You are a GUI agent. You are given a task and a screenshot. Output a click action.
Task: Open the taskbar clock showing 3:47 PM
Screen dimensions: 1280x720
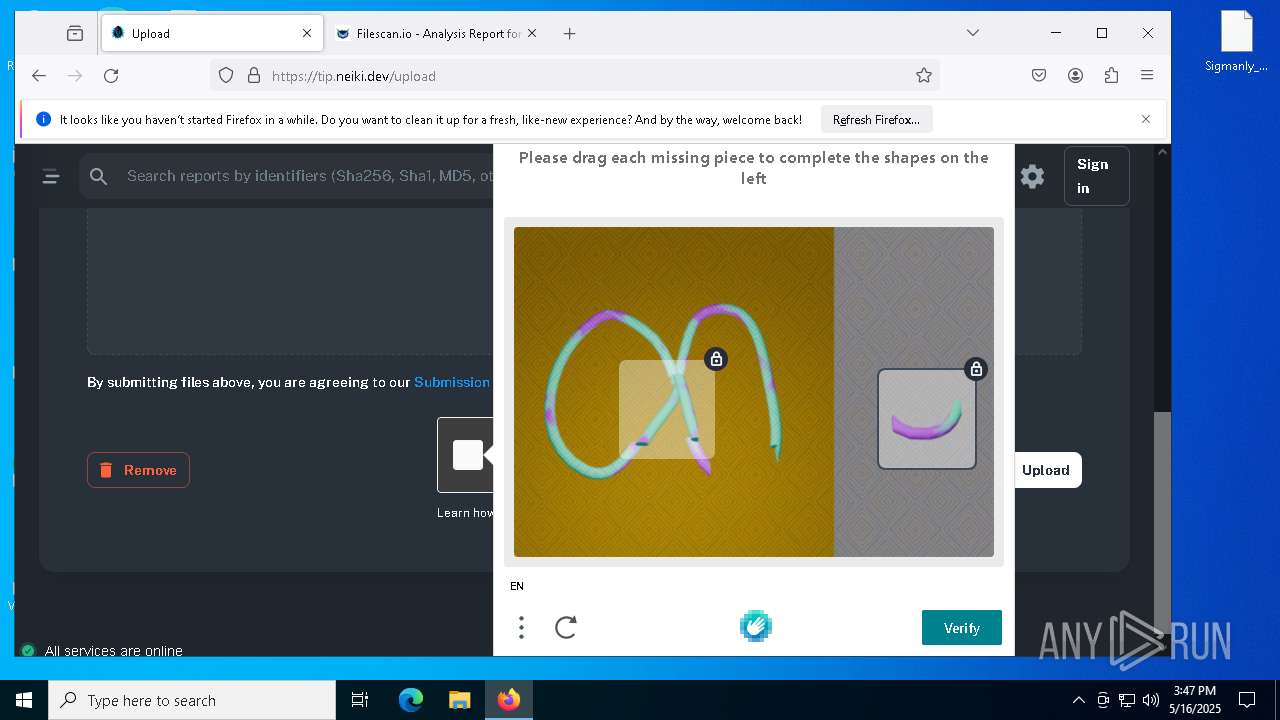(1195, 699)
